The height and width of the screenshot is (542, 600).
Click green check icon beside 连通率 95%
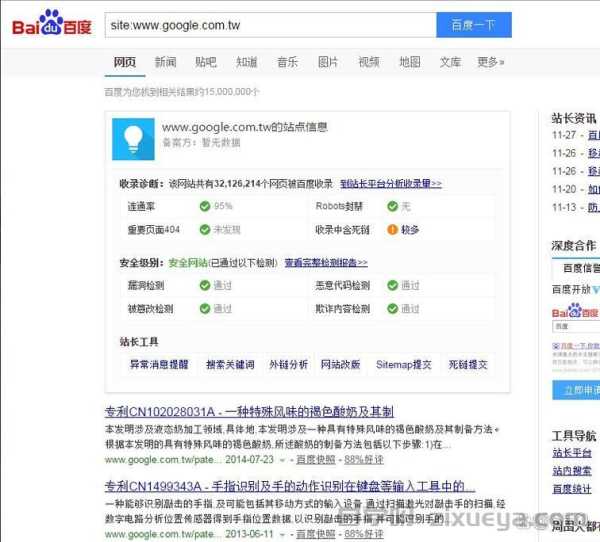[205, 206]
